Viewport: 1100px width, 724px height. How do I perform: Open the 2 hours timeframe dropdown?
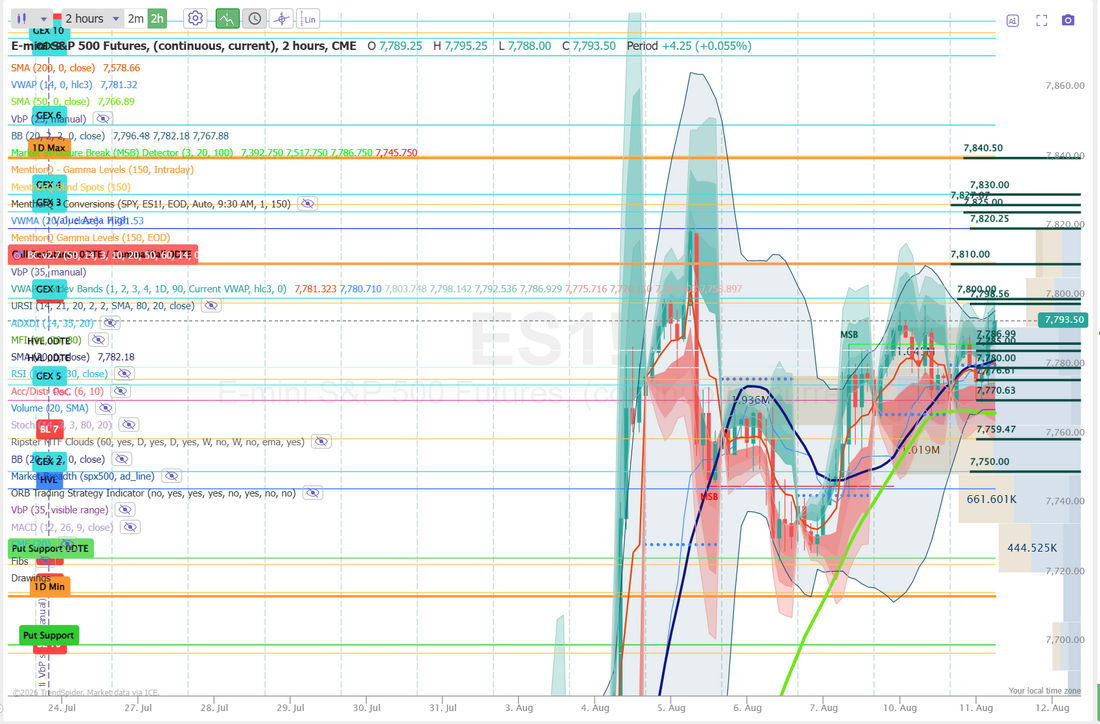[x=93, y=18]
